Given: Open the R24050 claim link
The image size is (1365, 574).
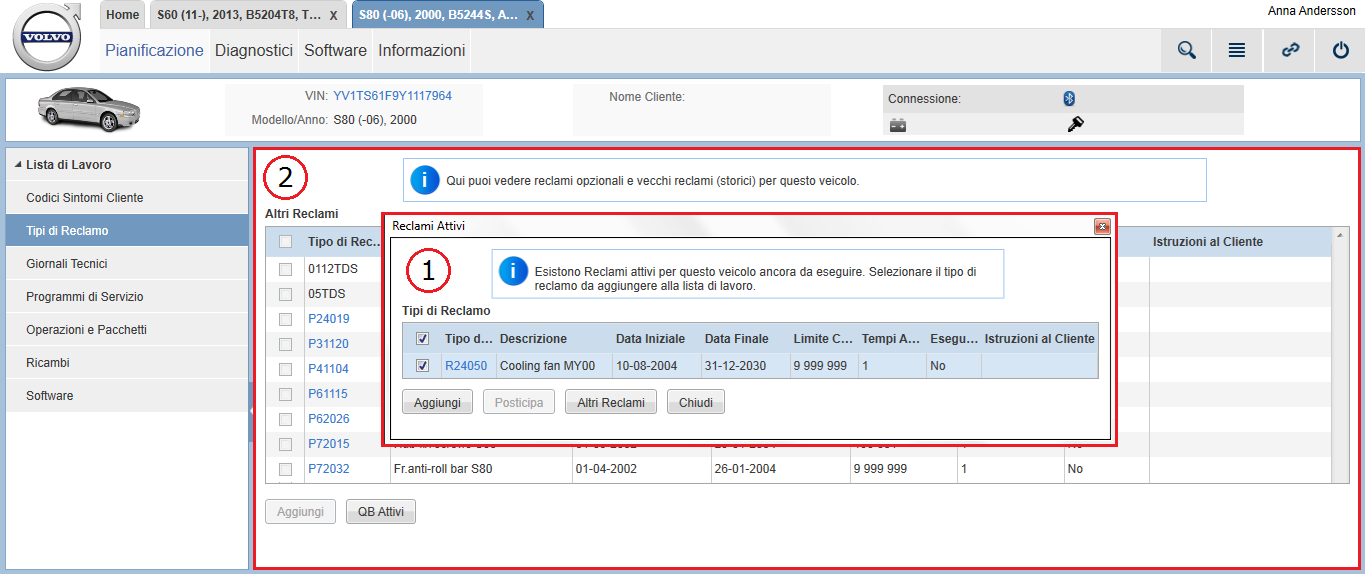Looking at the screenshot, I should coord(465,366).
